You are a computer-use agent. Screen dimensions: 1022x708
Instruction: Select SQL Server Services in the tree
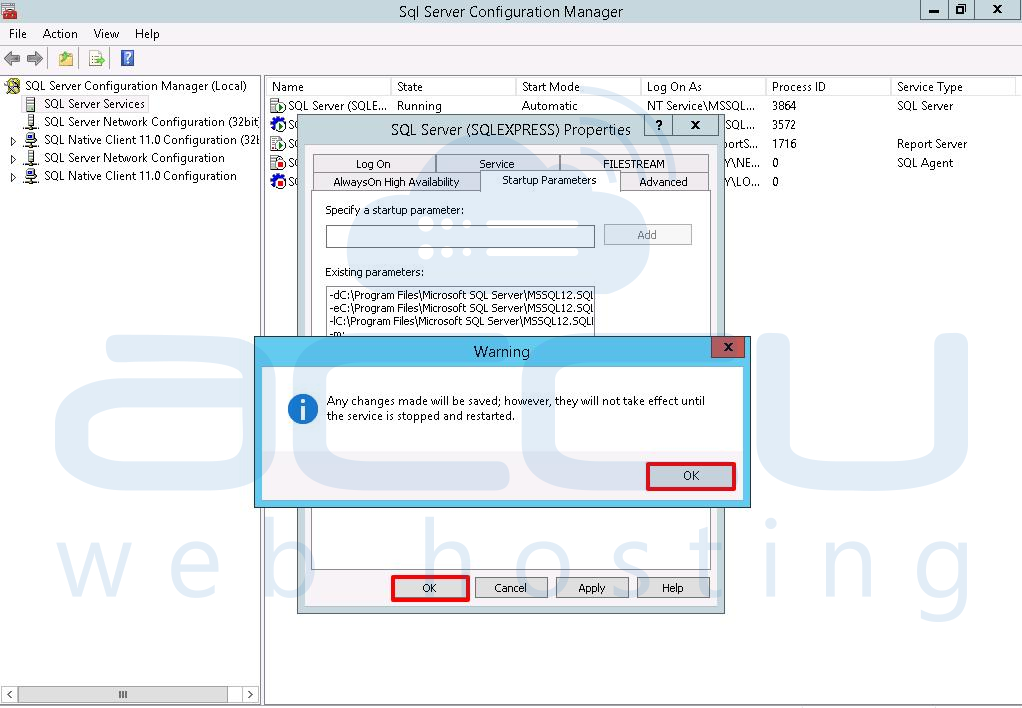pos(95,104)
